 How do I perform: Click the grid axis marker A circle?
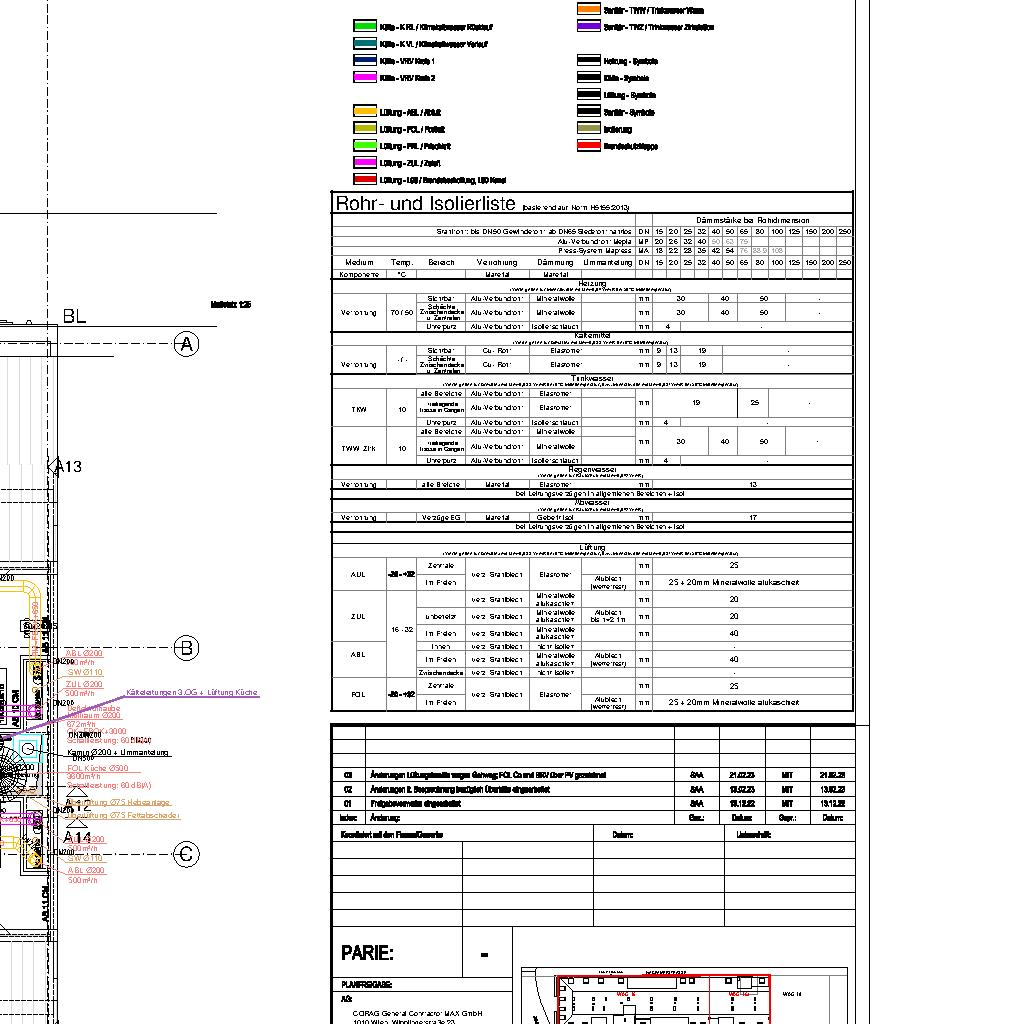[186, 345]
